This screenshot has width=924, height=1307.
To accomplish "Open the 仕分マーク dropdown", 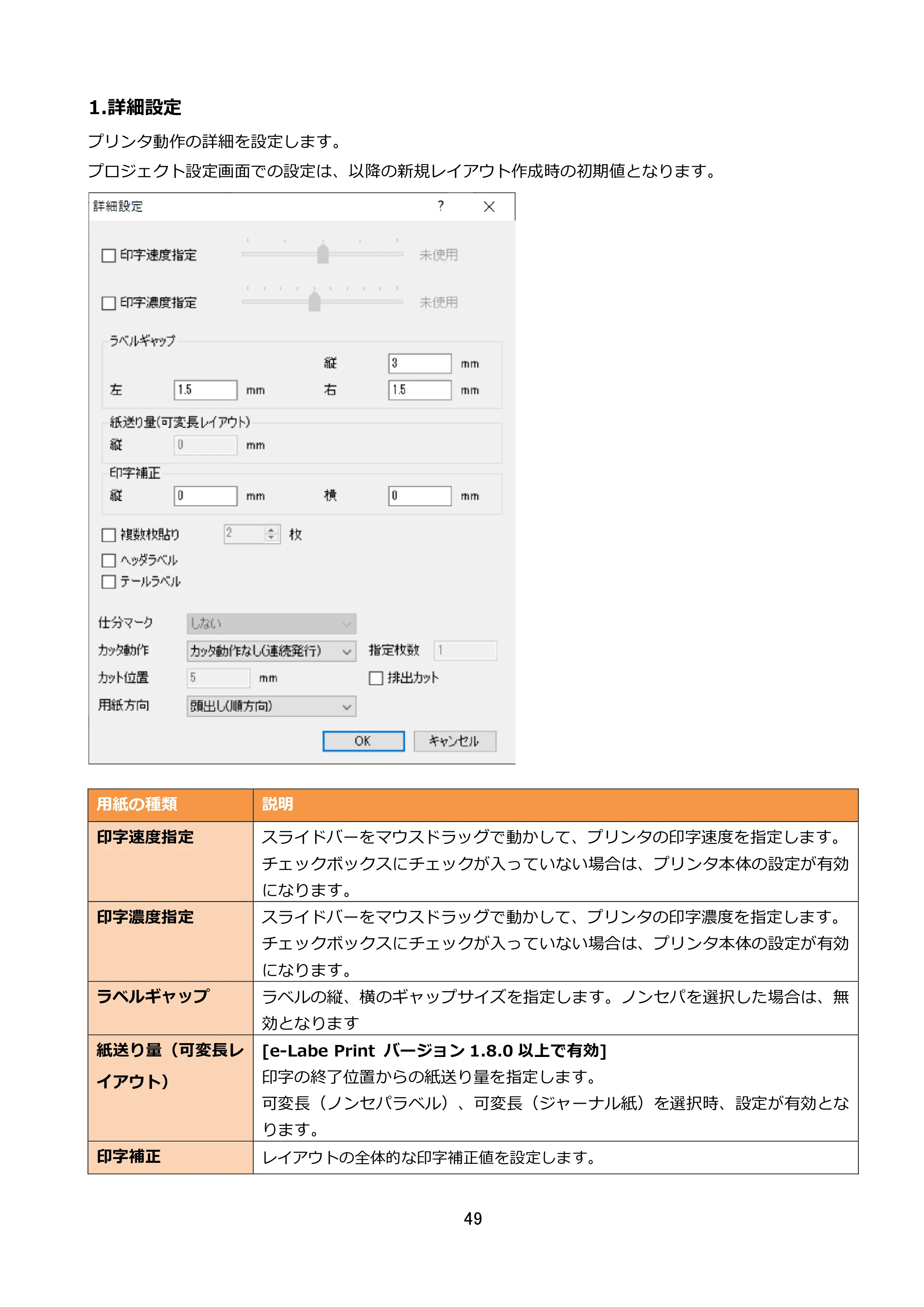I will point(271,624).
